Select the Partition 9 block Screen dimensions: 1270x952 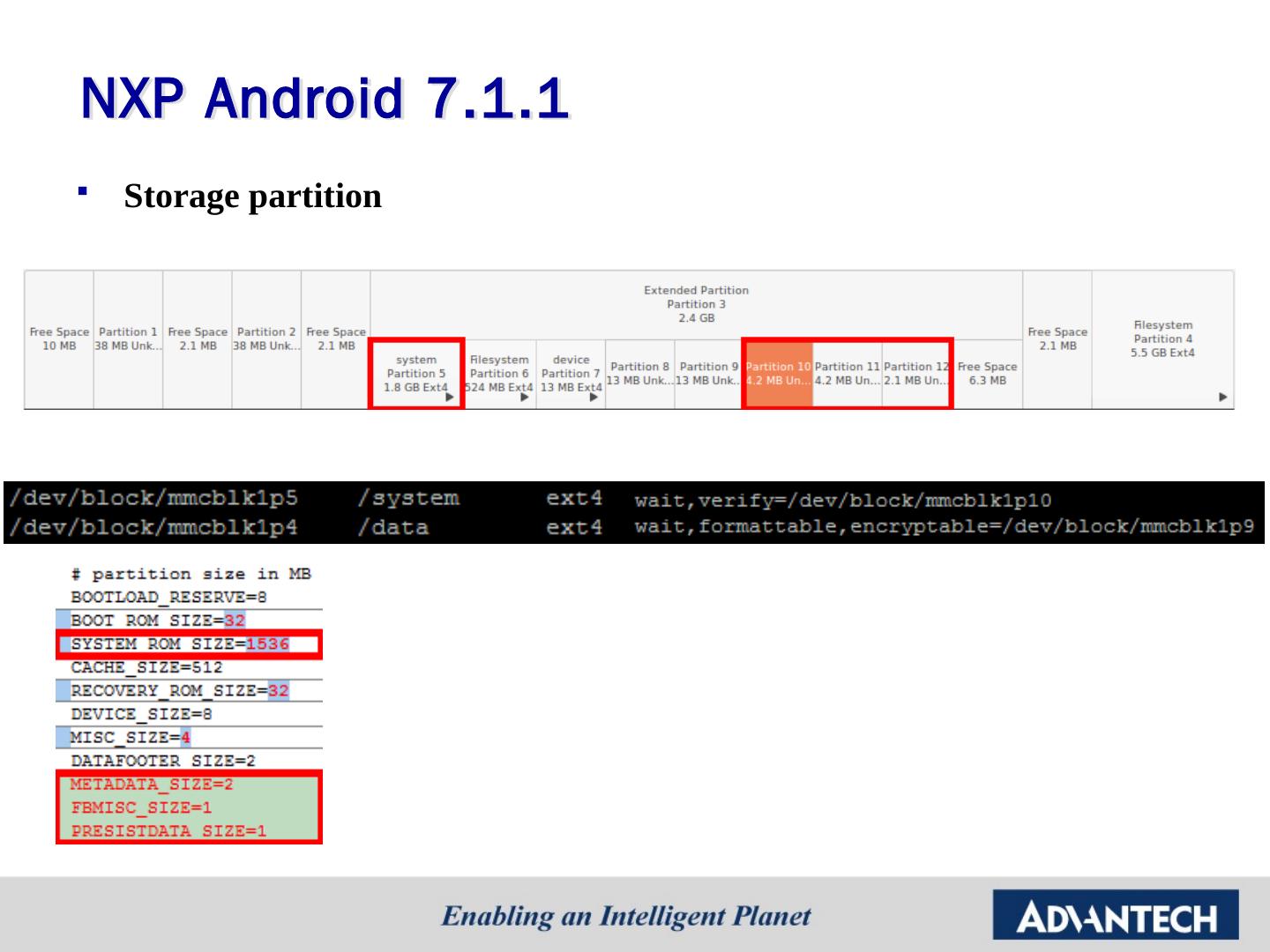coord(709,374)
